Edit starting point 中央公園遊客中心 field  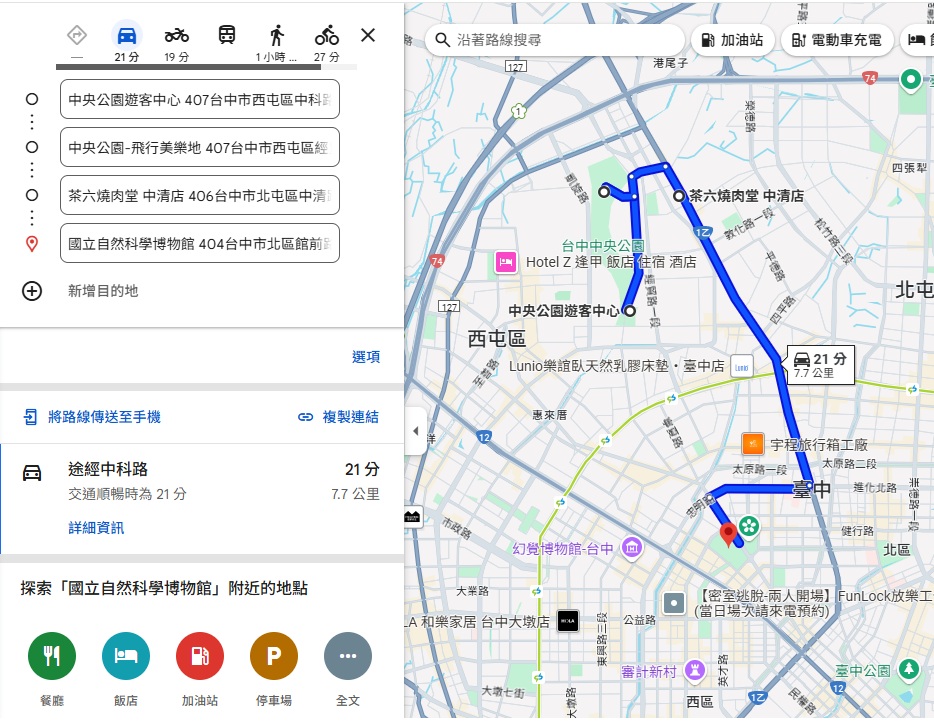[200, 99]
